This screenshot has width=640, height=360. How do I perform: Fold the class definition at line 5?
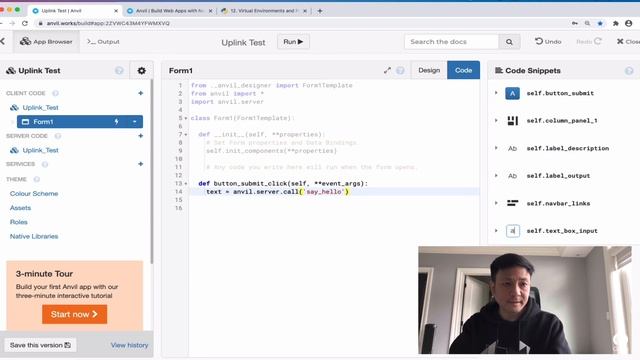(x=186, y=118)
